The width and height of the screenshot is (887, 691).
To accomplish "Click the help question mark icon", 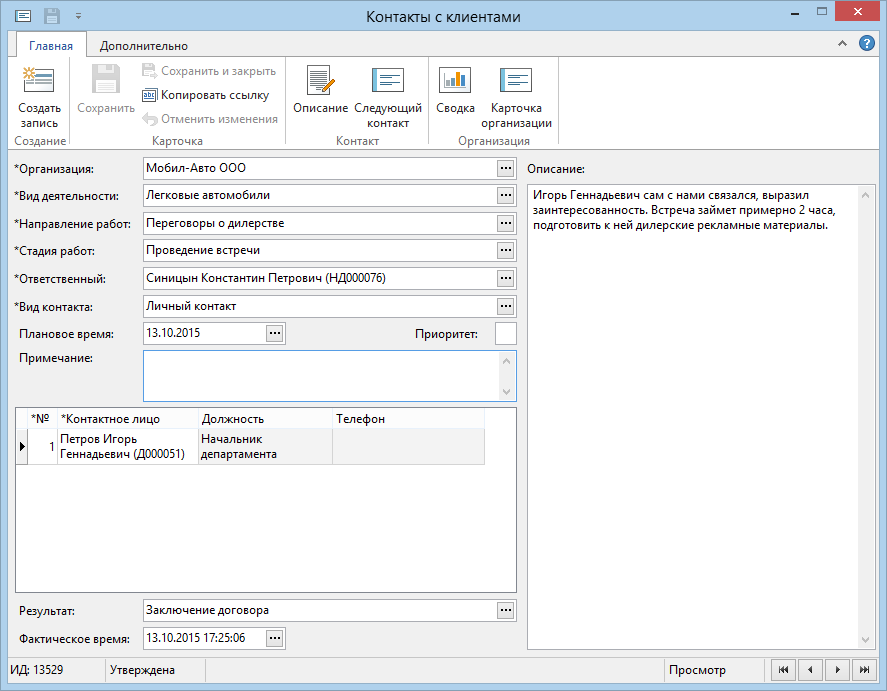I will tap(867, 43).
